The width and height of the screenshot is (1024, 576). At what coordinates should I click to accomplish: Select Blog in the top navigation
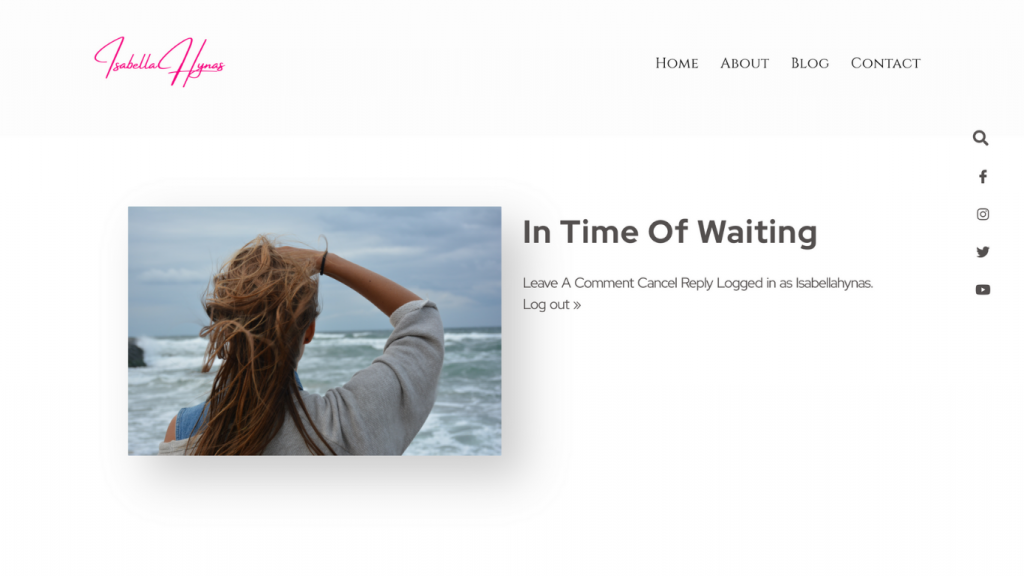tap(810, 63)
